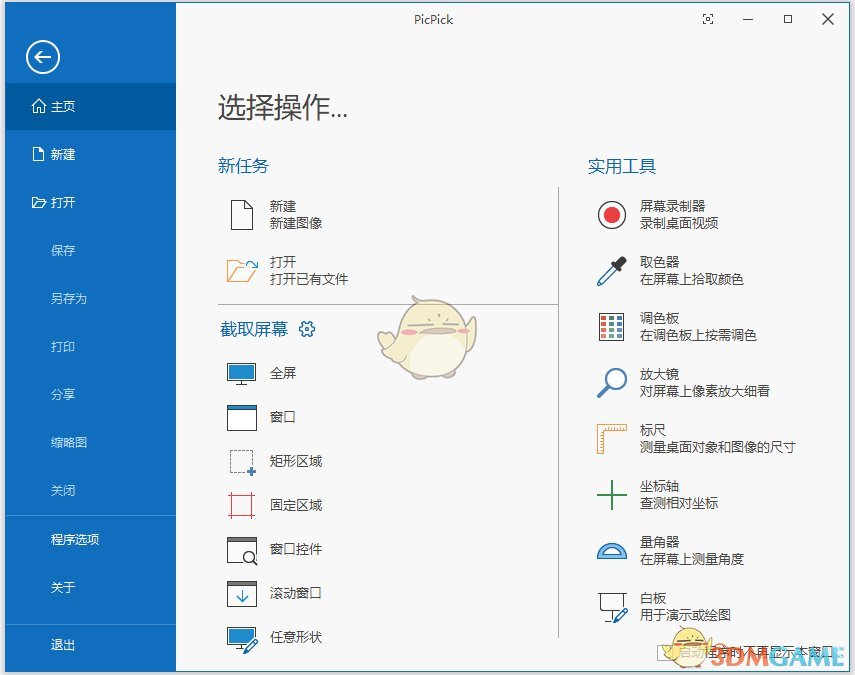Click the back arrow circle icon
Viewport: 855px width, 675px height.
pyautogui.click(x=43, y=58)
